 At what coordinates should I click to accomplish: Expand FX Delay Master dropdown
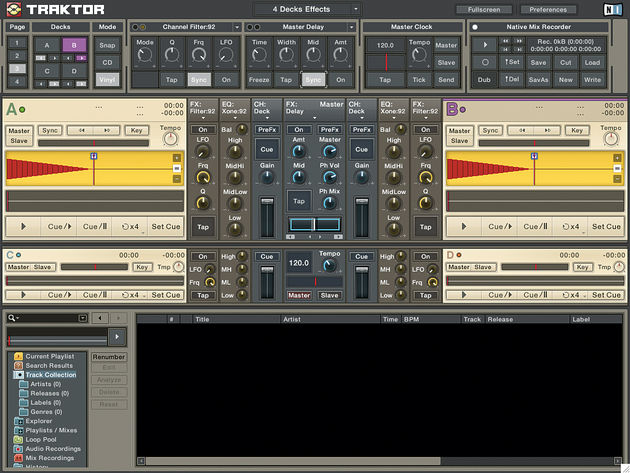point(314,118)
